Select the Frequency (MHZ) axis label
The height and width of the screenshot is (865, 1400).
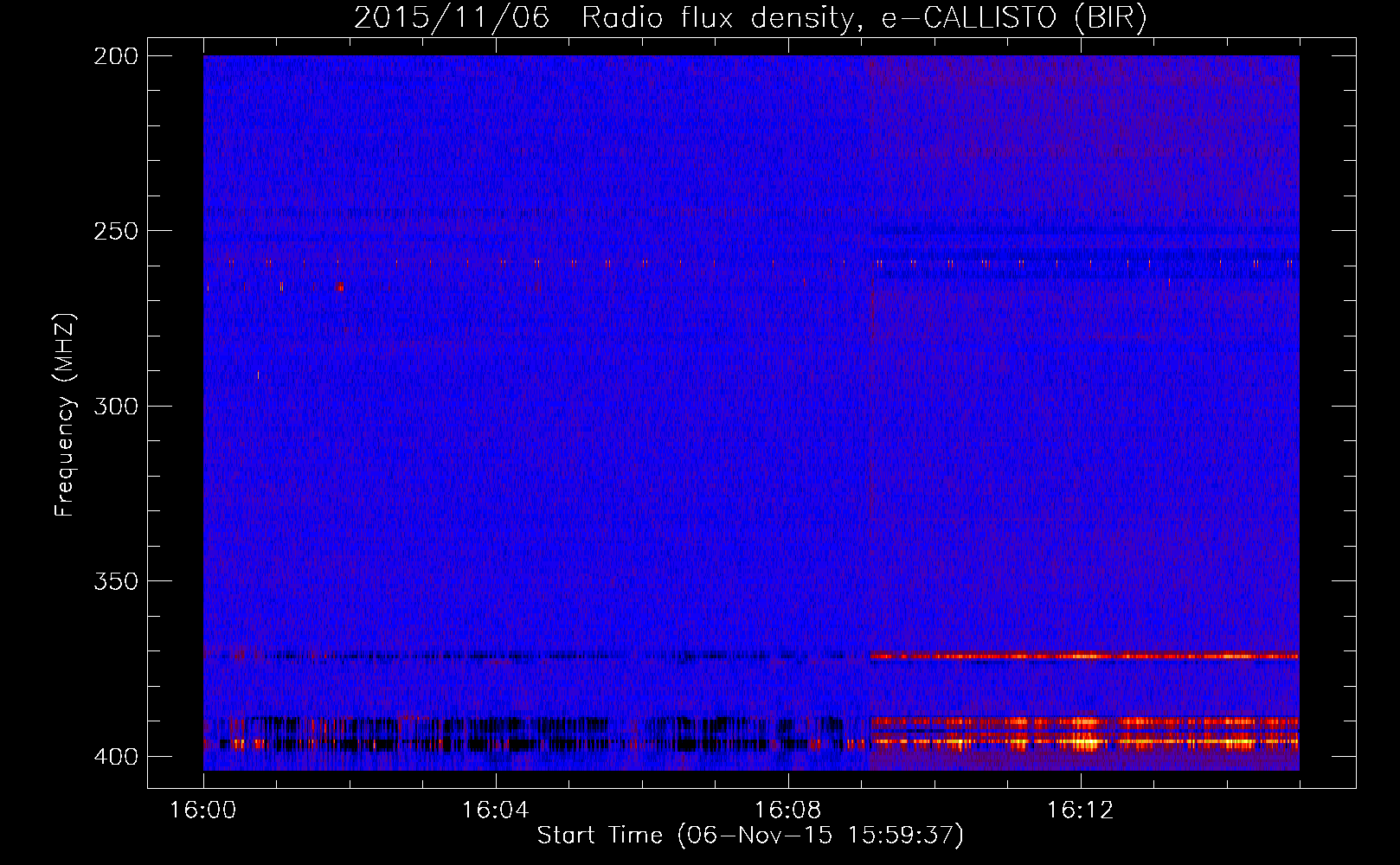[65, 414]
